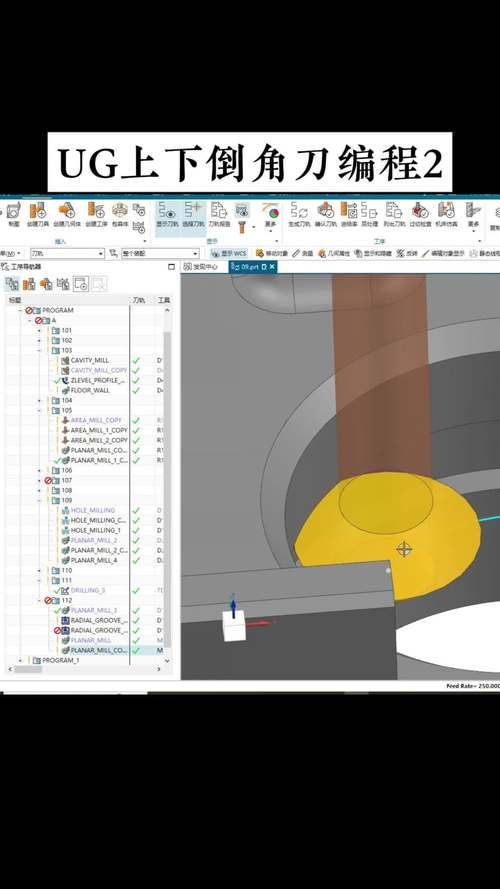The image size is (500, 889).
Task: Expand folder 101 in program tree
Action: tap(39, 330)
